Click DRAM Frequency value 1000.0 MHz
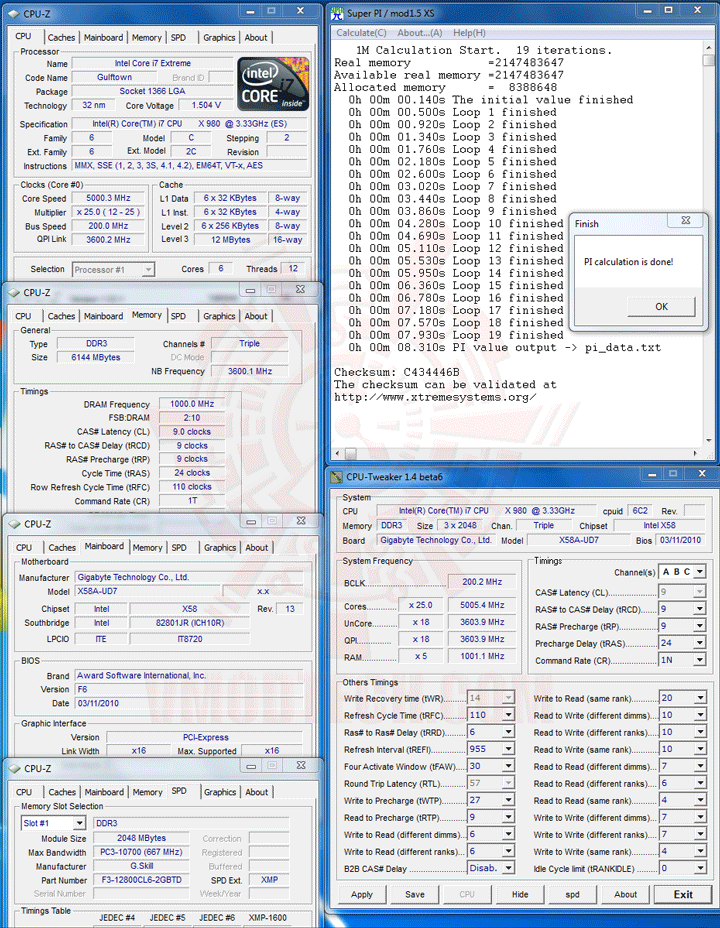The width and height of the screenshot is (720, 928). (x=192, y=404)
